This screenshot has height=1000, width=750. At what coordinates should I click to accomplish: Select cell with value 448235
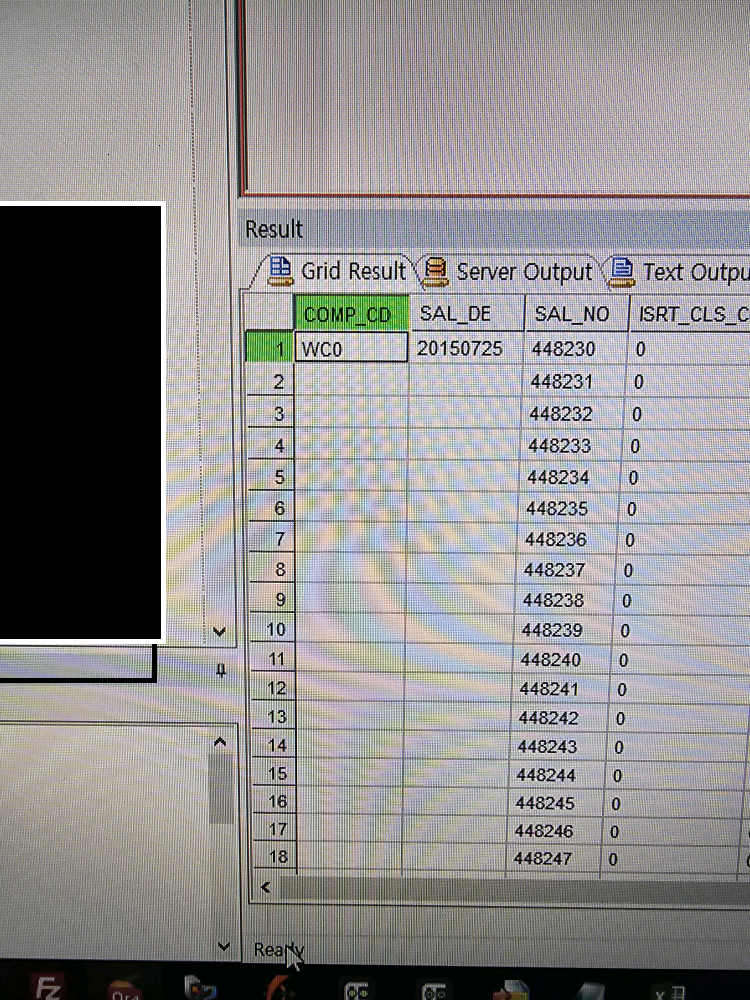(x=568, y=508)
